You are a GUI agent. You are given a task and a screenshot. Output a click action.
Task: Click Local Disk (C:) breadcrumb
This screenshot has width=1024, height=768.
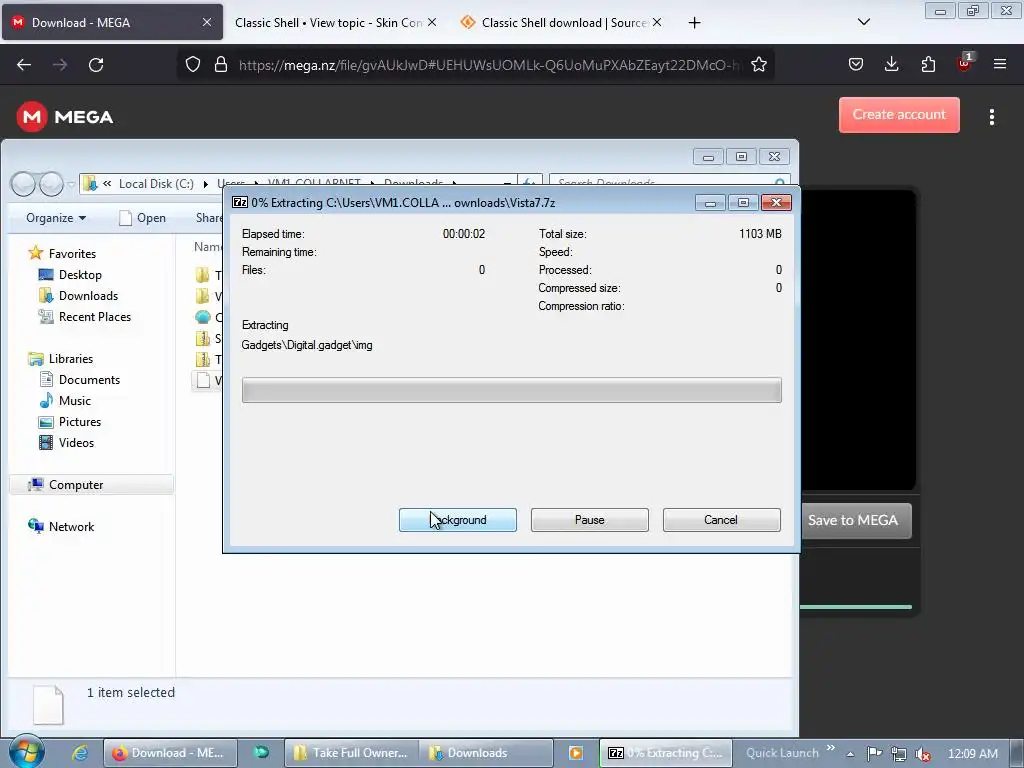pos(156,184)
